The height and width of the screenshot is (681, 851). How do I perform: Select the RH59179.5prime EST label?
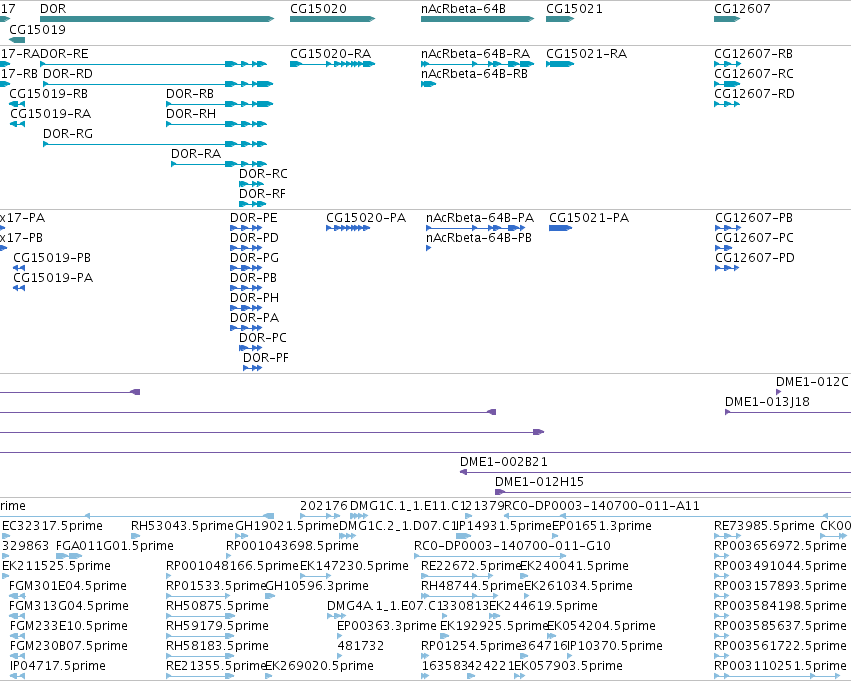point(217,626)
